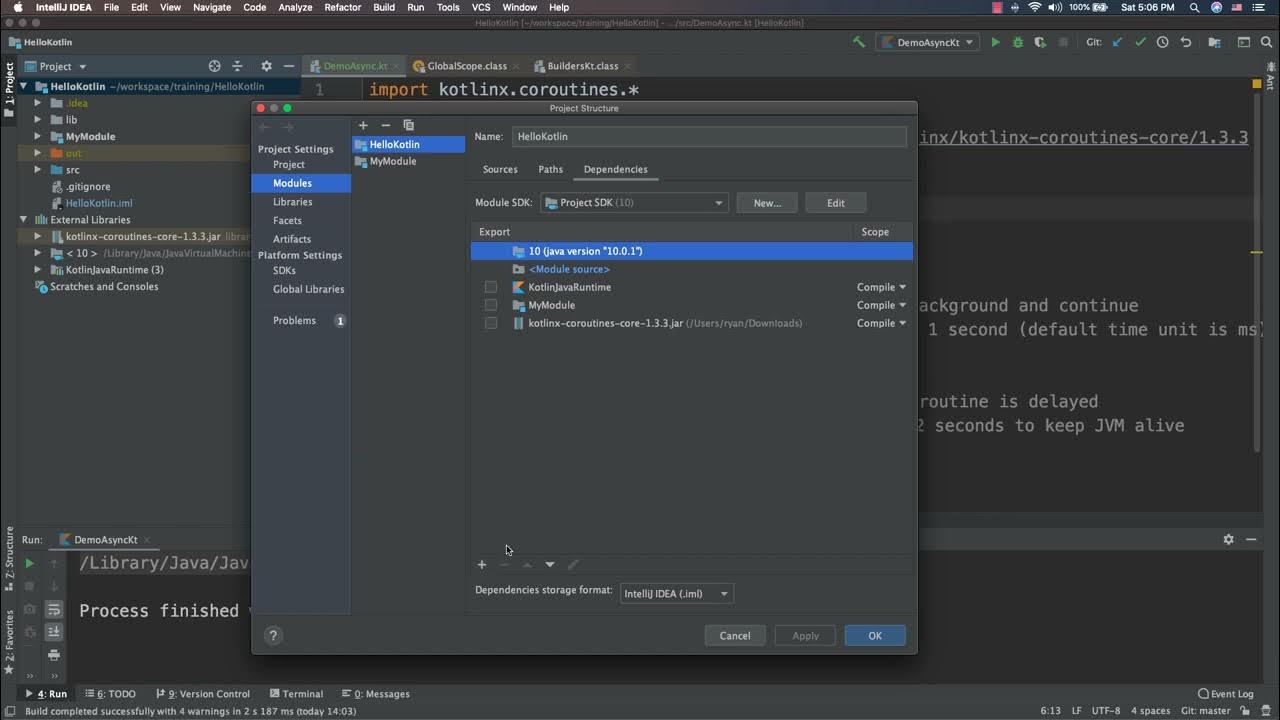Open scope dropdown for kotlinx-coroutines-core jar

click(x=881, y=323)
